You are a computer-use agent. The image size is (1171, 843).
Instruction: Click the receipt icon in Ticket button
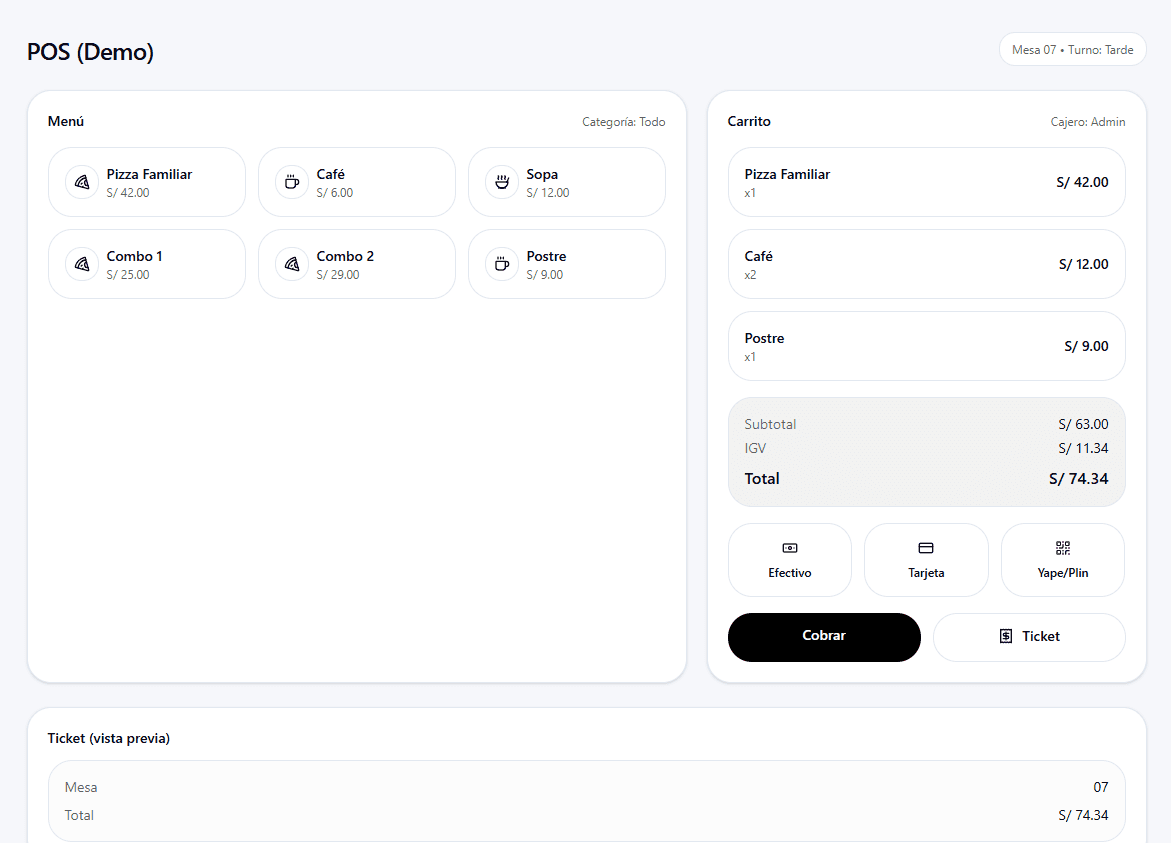pos(1006,637)
